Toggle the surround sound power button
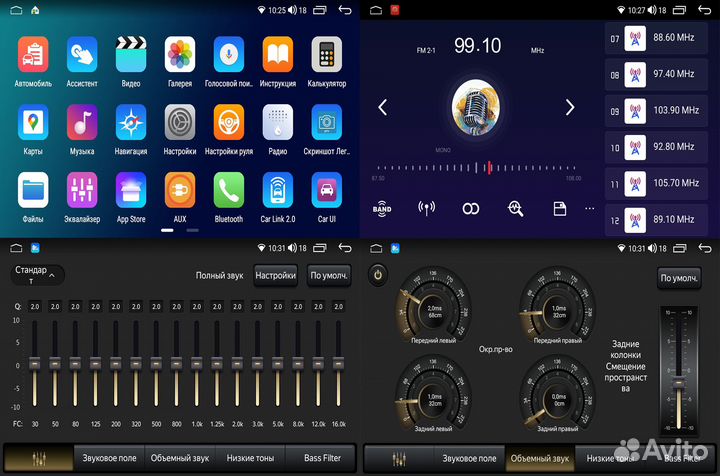Image resolution: width=720 pixels, height=476 pixels. click(379, 273)
